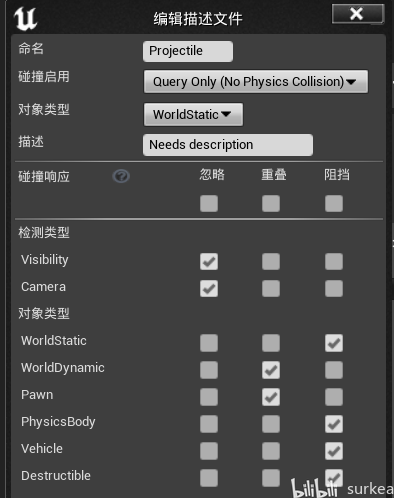The width and height of the screenshot is (394, 498).
Task: Set Destructible to 忽略
Action: [x=209, y=478]
